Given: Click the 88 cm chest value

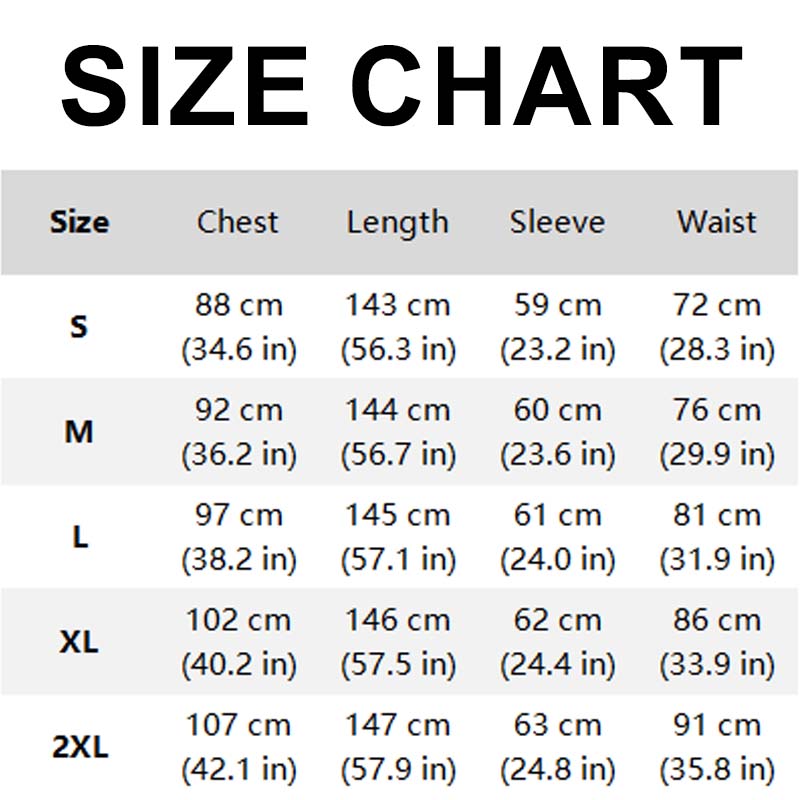Looking at the screenshot, I should click(x=238, y=305).
